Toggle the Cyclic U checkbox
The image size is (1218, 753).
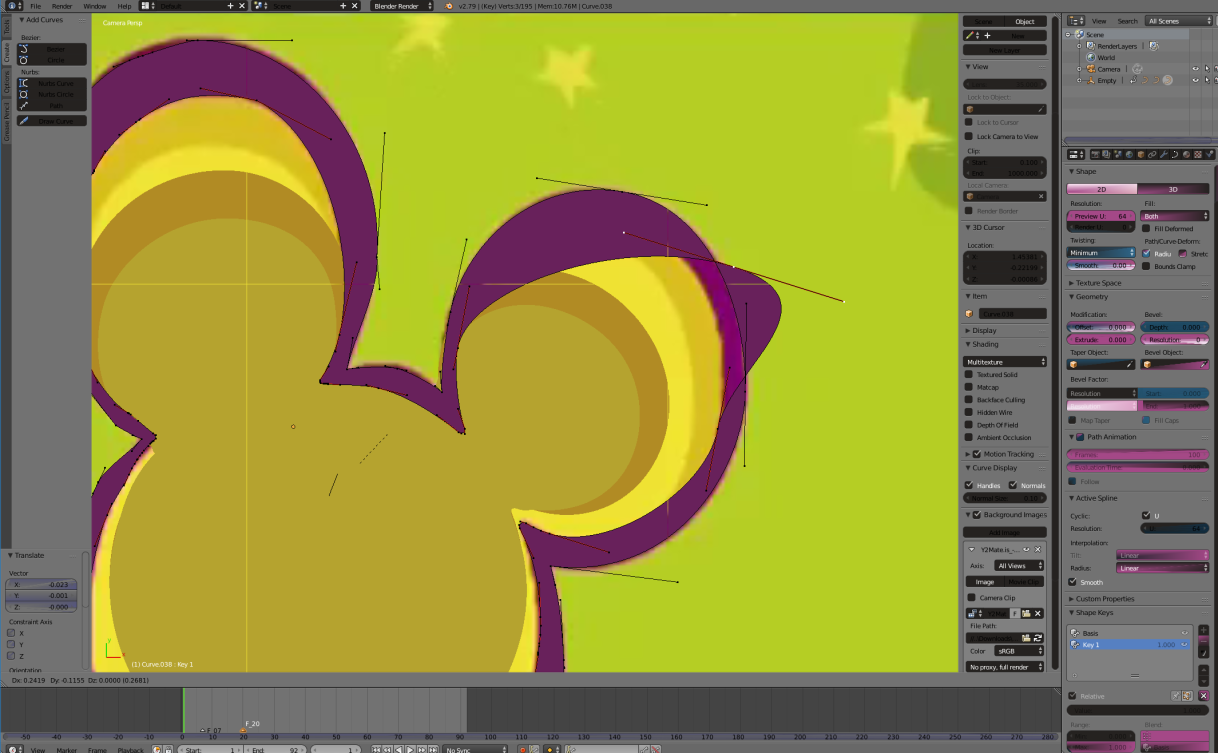coord(1146,515)
